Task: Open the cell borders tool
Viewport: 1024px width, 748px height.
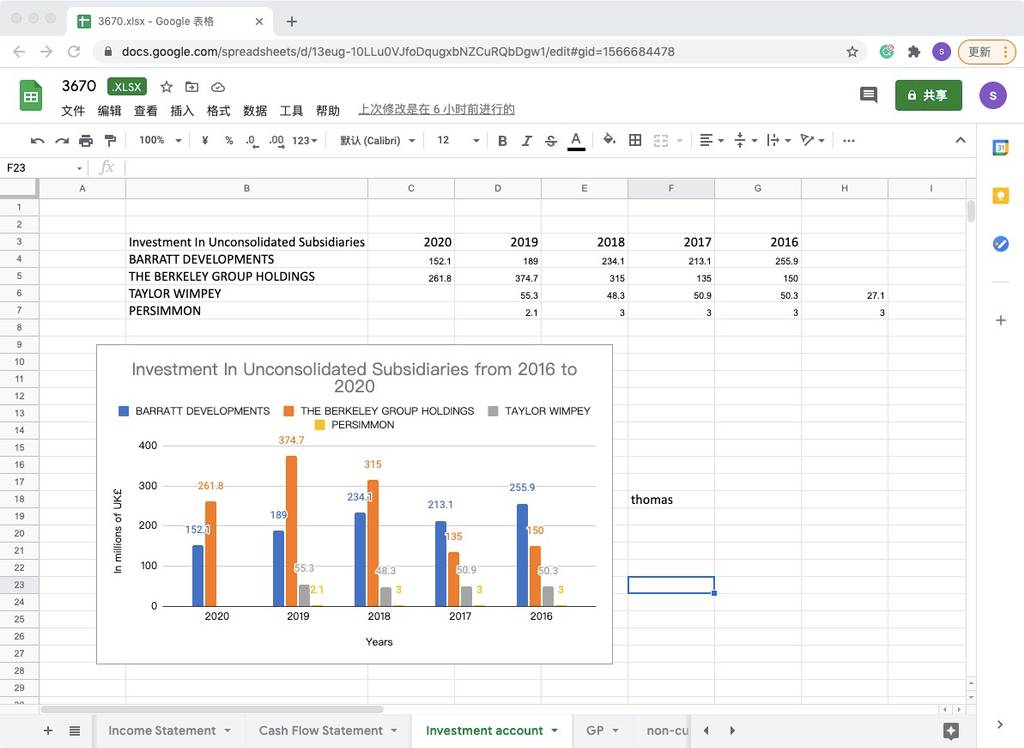Action: click(x=635, y=140)
